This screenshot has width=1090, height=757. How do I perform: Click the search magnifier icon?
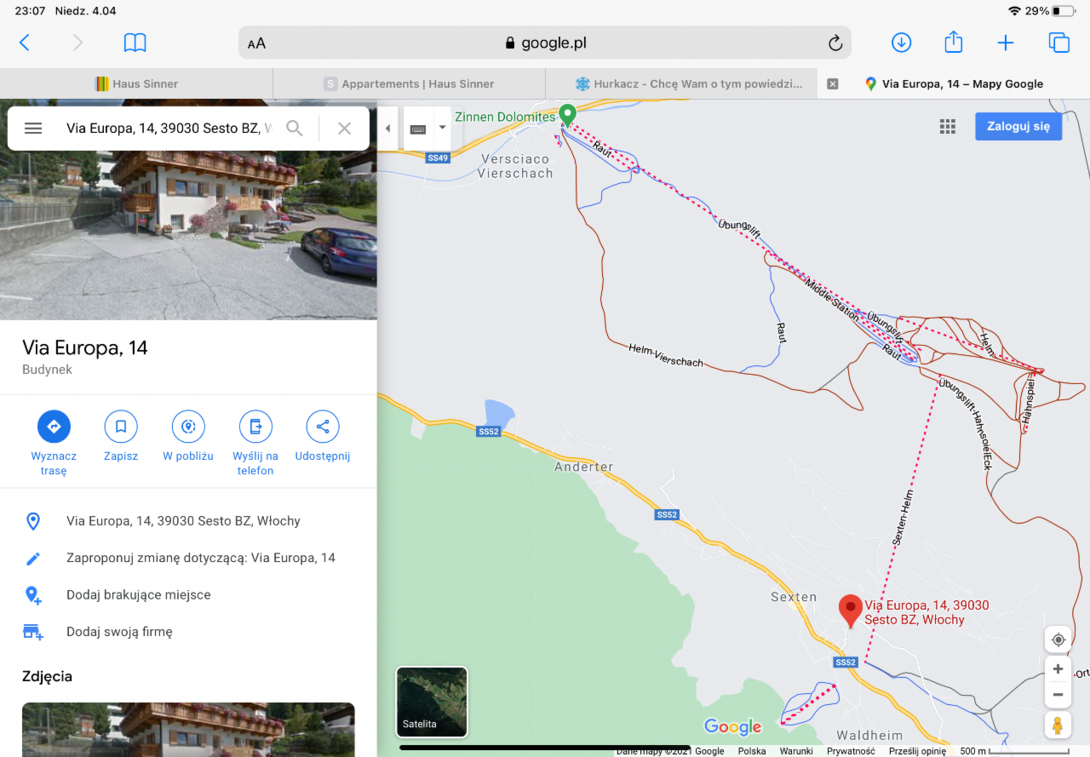click(x=295, y=128)
